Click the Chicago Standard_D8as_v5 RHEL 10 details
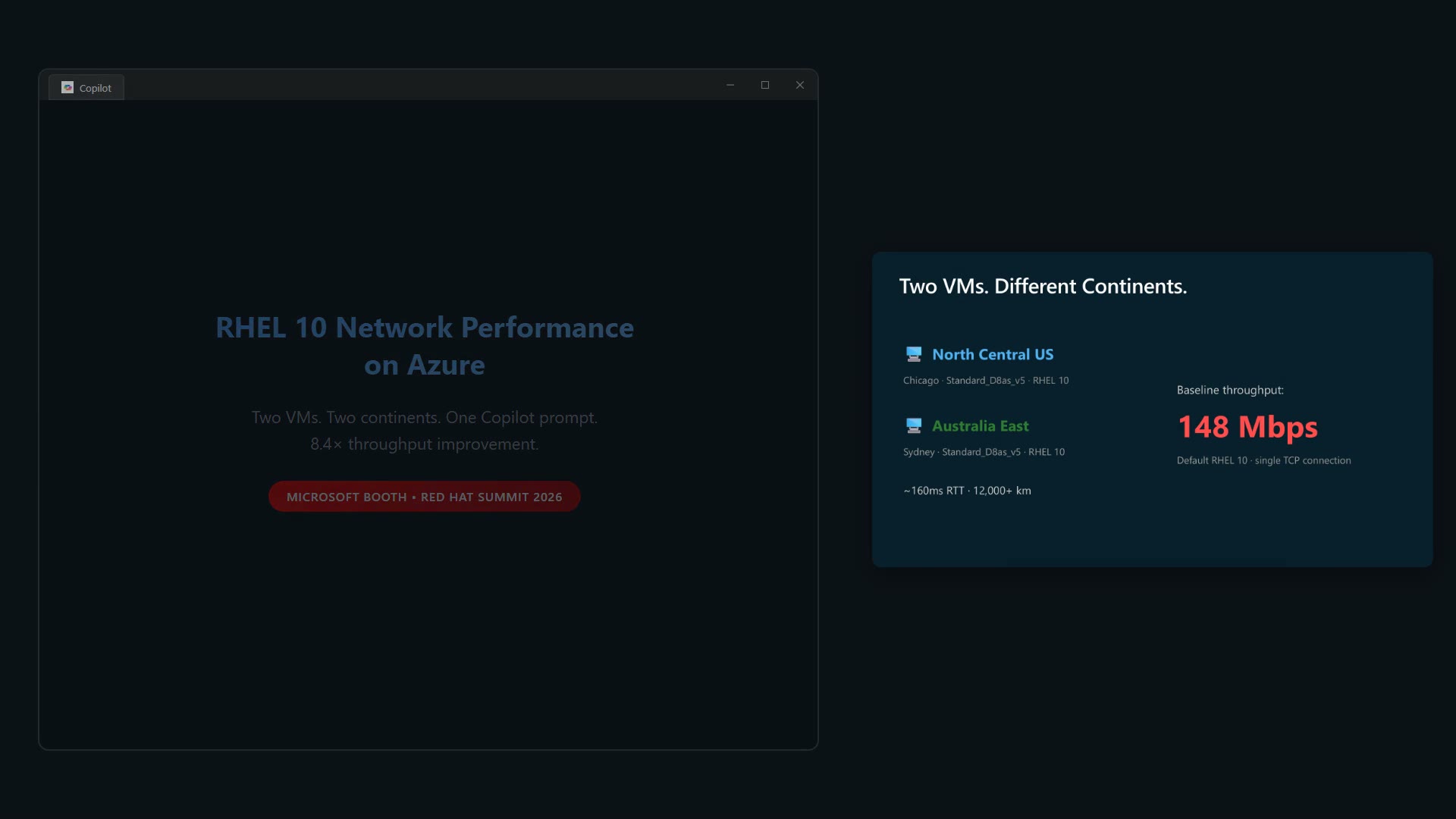This screenshot has height=819, width=1456. click(986, 381)
